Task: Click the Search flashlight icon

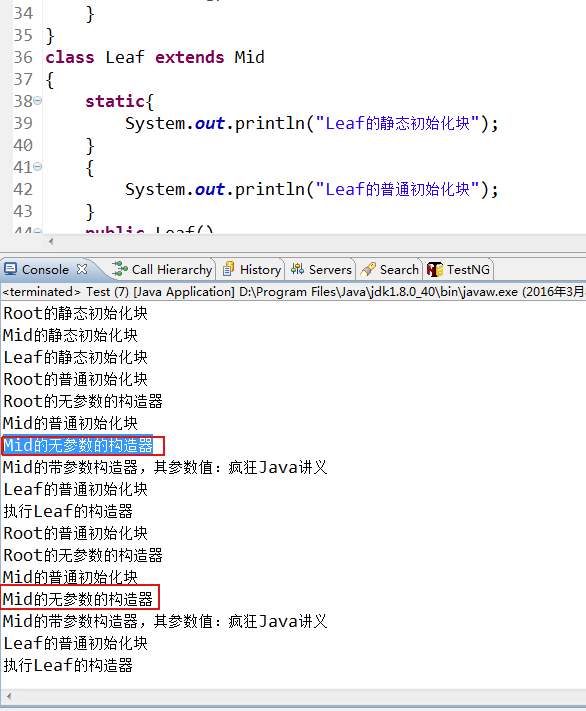Action: (368, 269)
